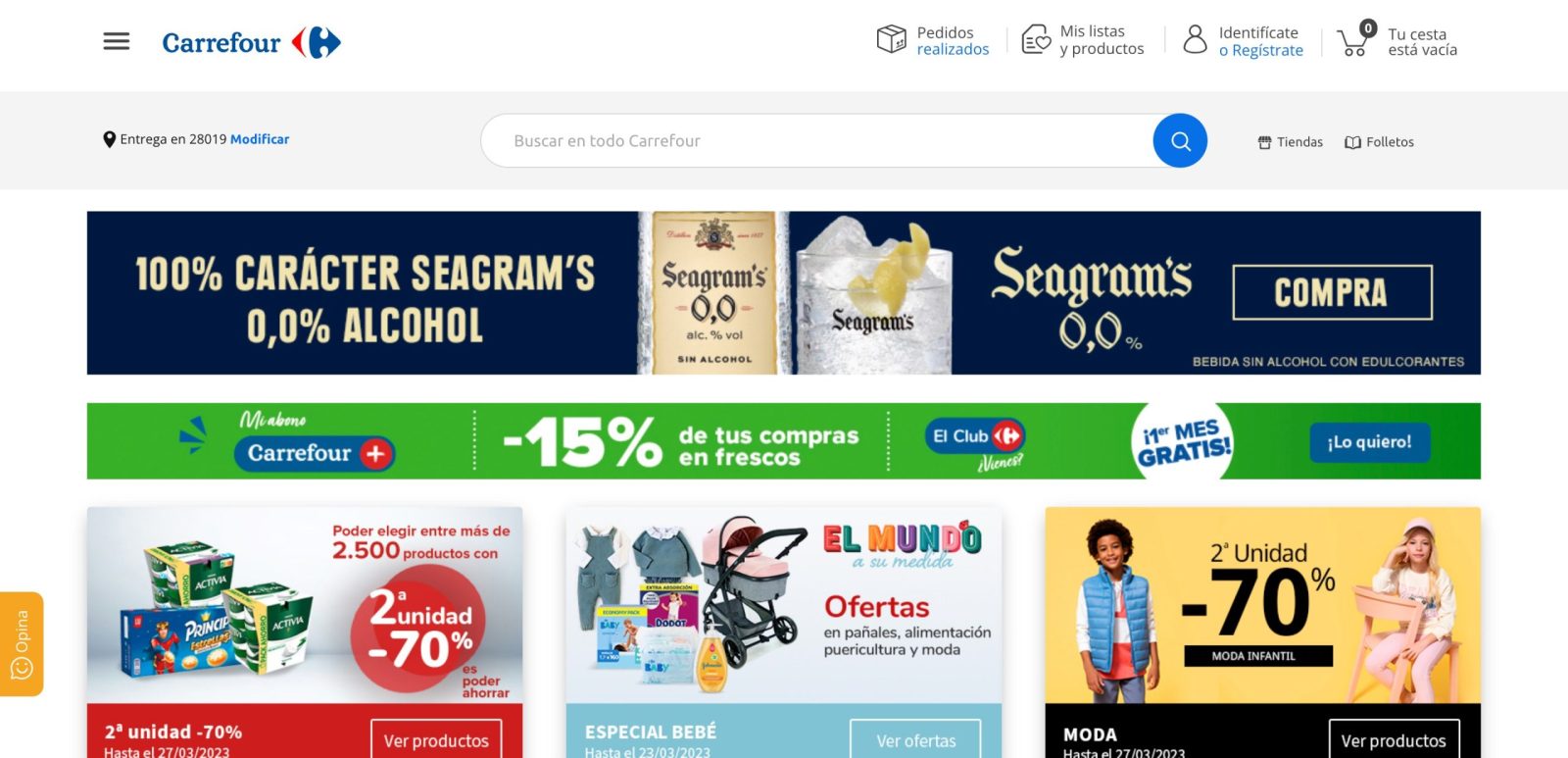Open Mis listas y productos icon
The height and width of the screenshot is (758, 1568).
[x=1036, y=39]
